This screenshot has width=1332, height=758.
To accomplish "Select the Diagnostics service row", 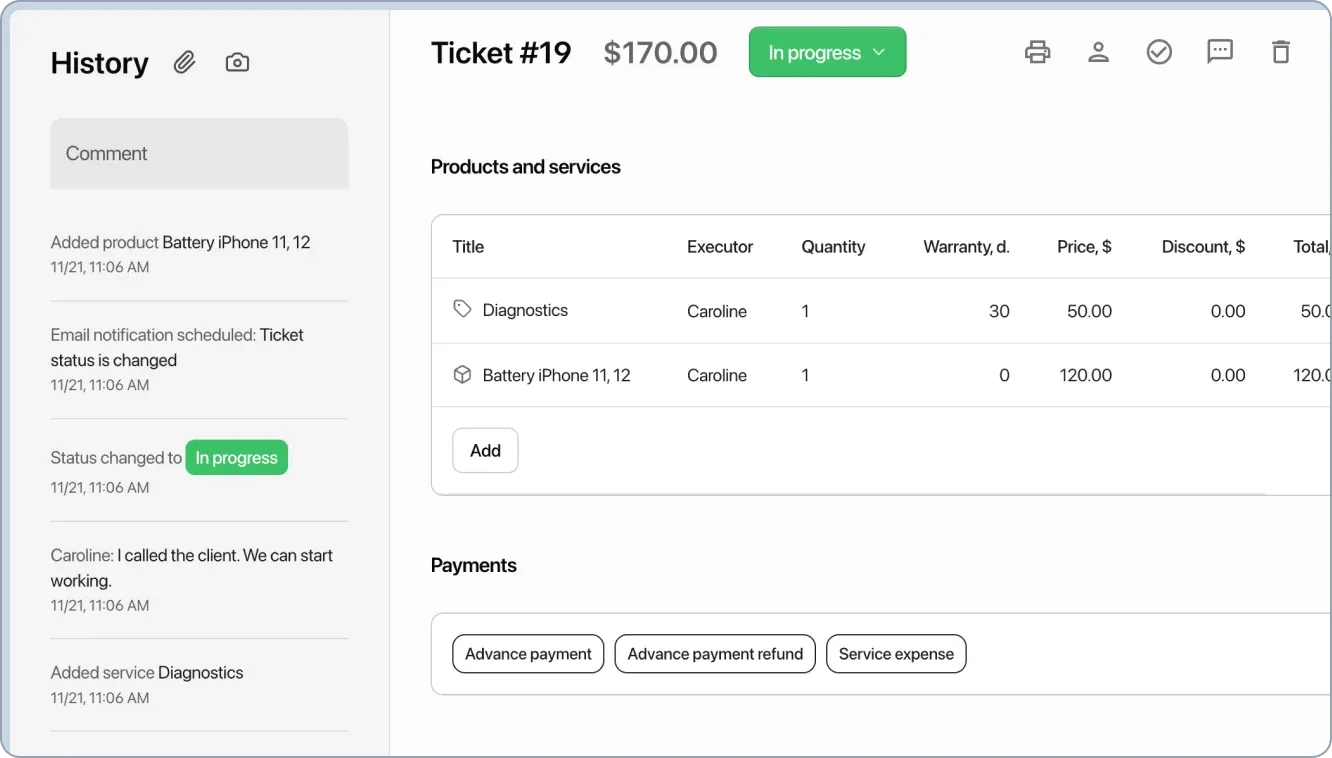I will [525, 310].
